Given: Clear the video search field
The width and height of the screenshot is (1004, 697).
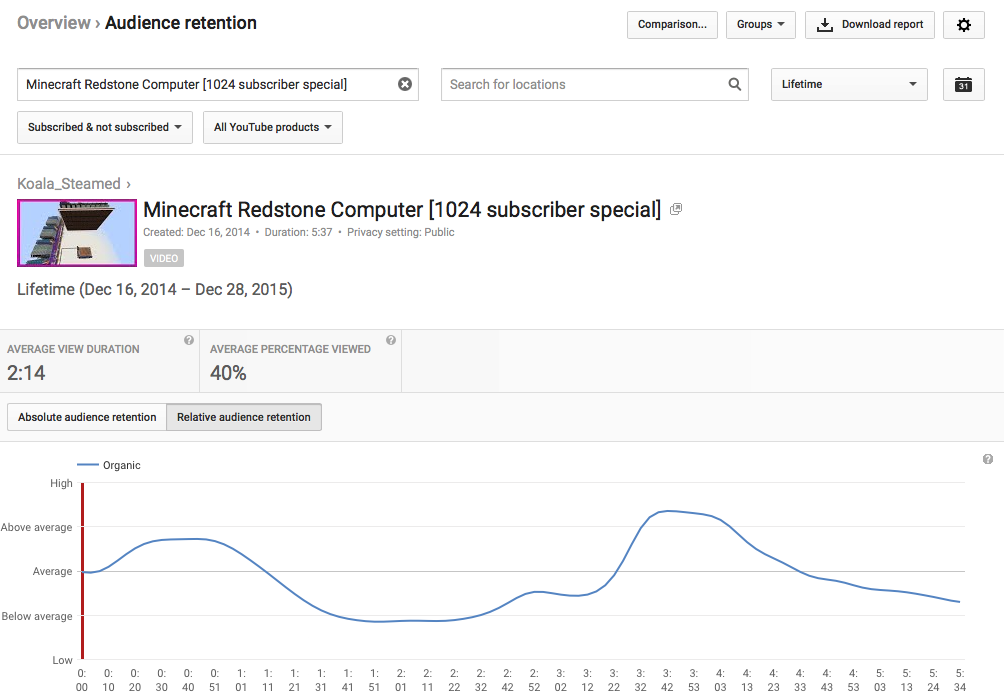Looking at the screenshot, I should coord(405,85).
